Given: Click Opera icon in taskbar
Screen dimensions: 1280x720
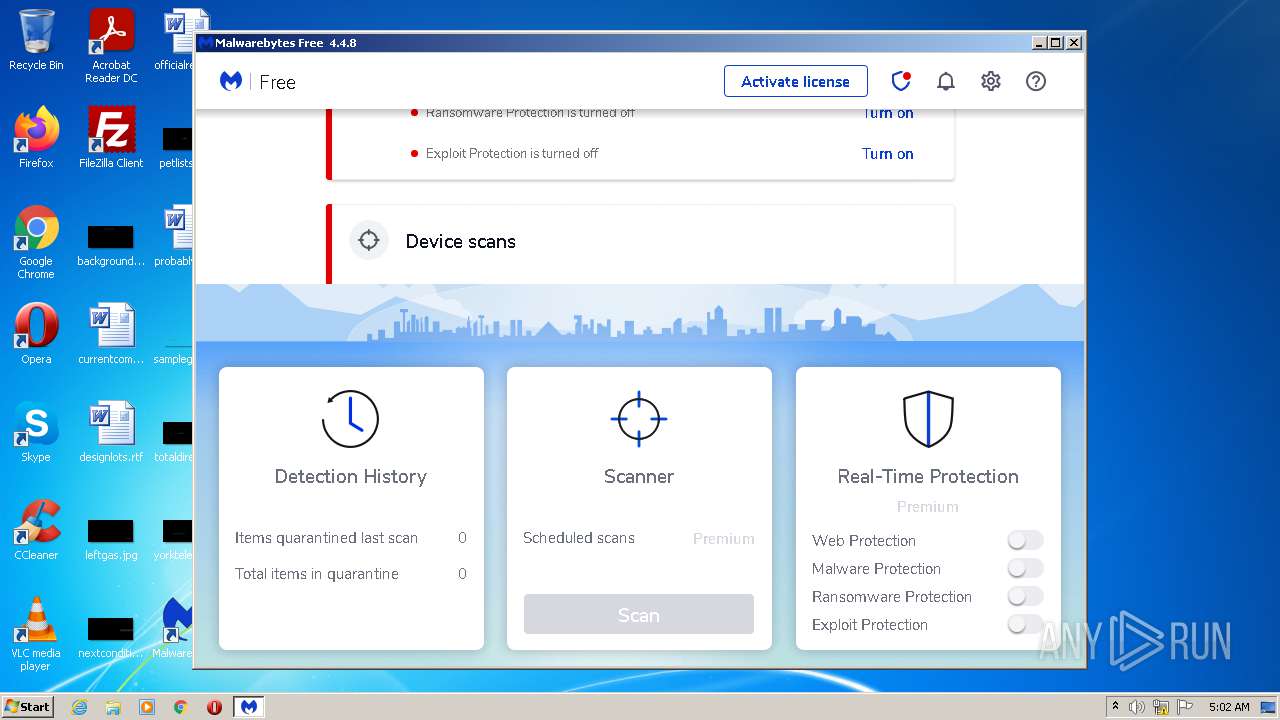Looking at the screenshot, I should [214, 707].
